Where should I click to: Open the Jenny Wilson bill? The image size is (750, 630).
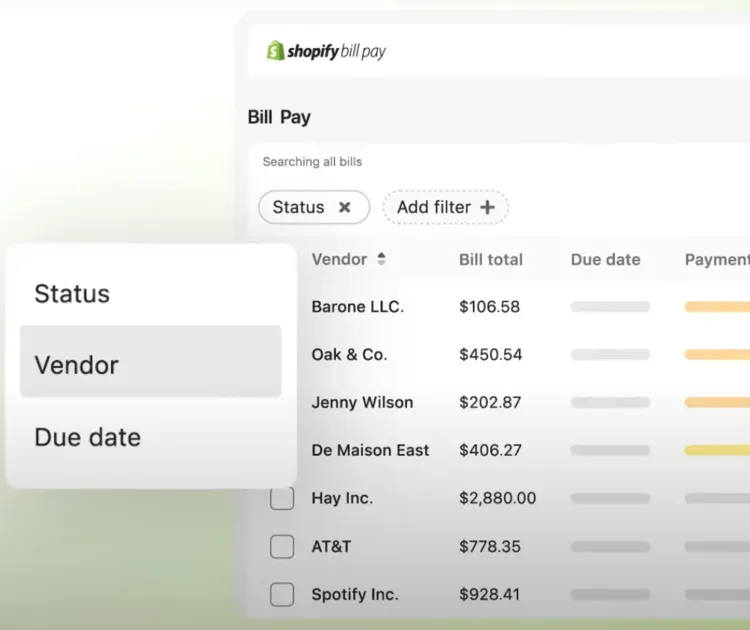click(362, 402)
